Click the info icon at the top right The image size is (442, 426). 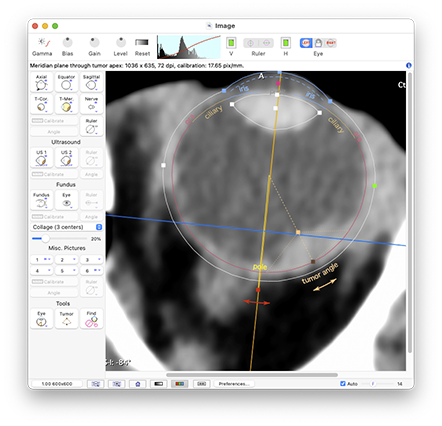pyautogui.click(x=409, y=65)
